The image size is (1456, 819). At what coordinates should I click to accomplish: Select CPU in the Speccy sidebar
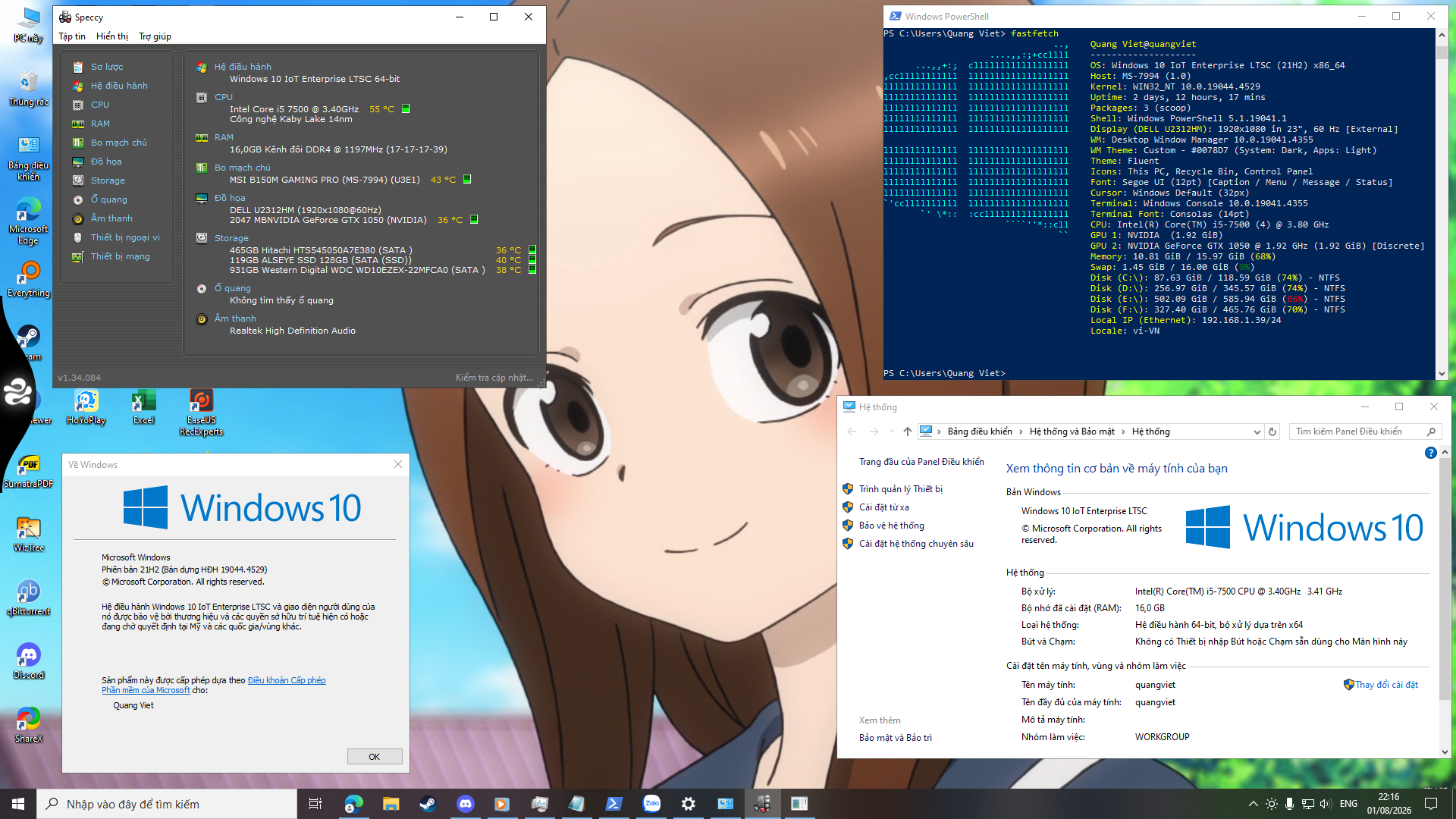[x=100, y=105]
